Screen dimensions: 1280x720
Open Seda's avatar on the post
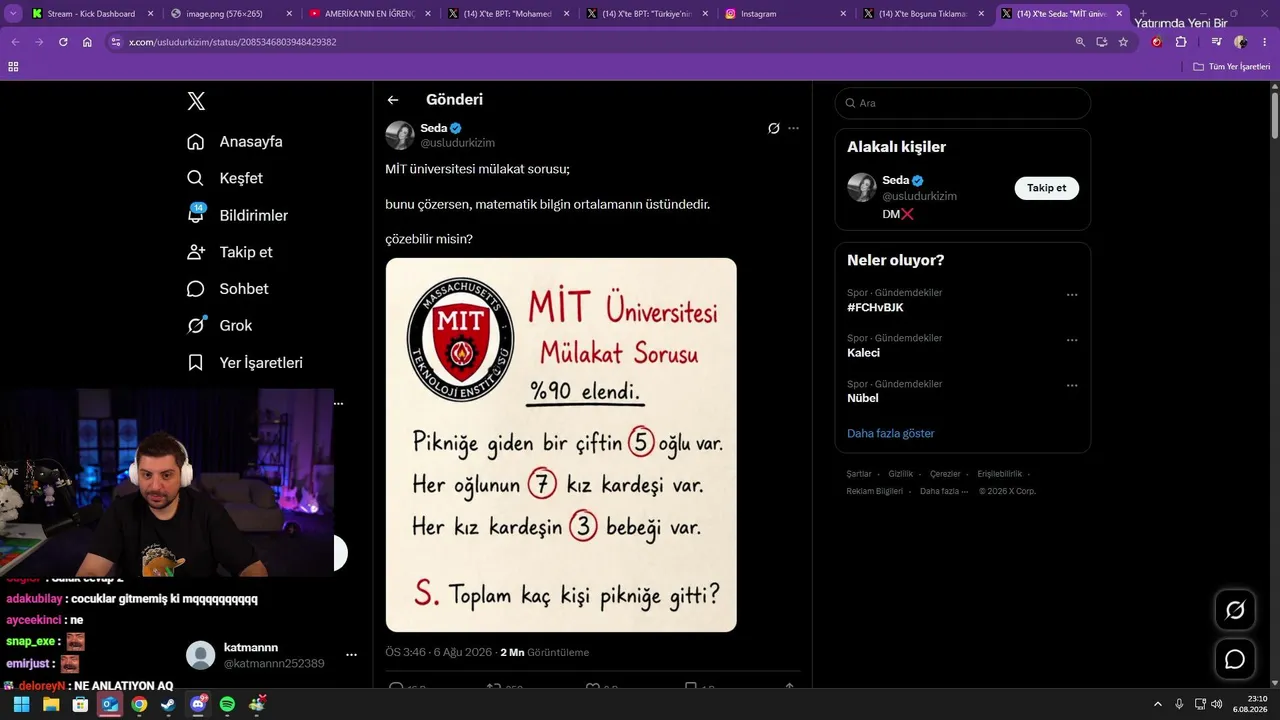click(x=400, y=135)
